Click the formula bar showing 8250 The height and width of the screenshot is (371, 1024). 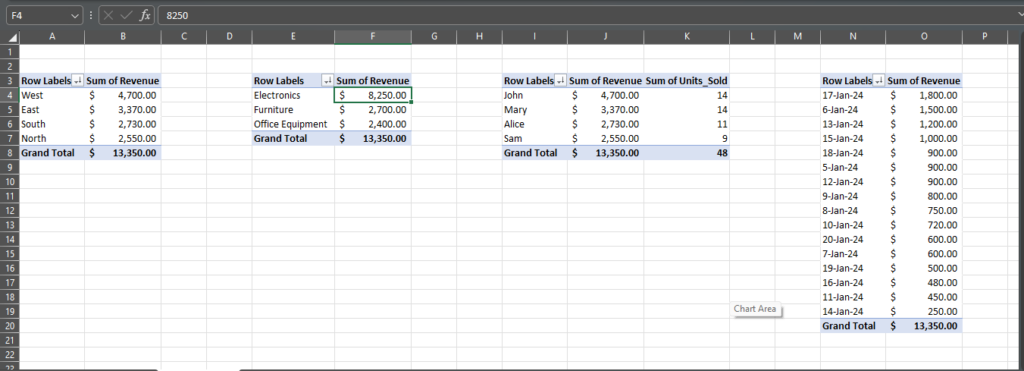588,15
